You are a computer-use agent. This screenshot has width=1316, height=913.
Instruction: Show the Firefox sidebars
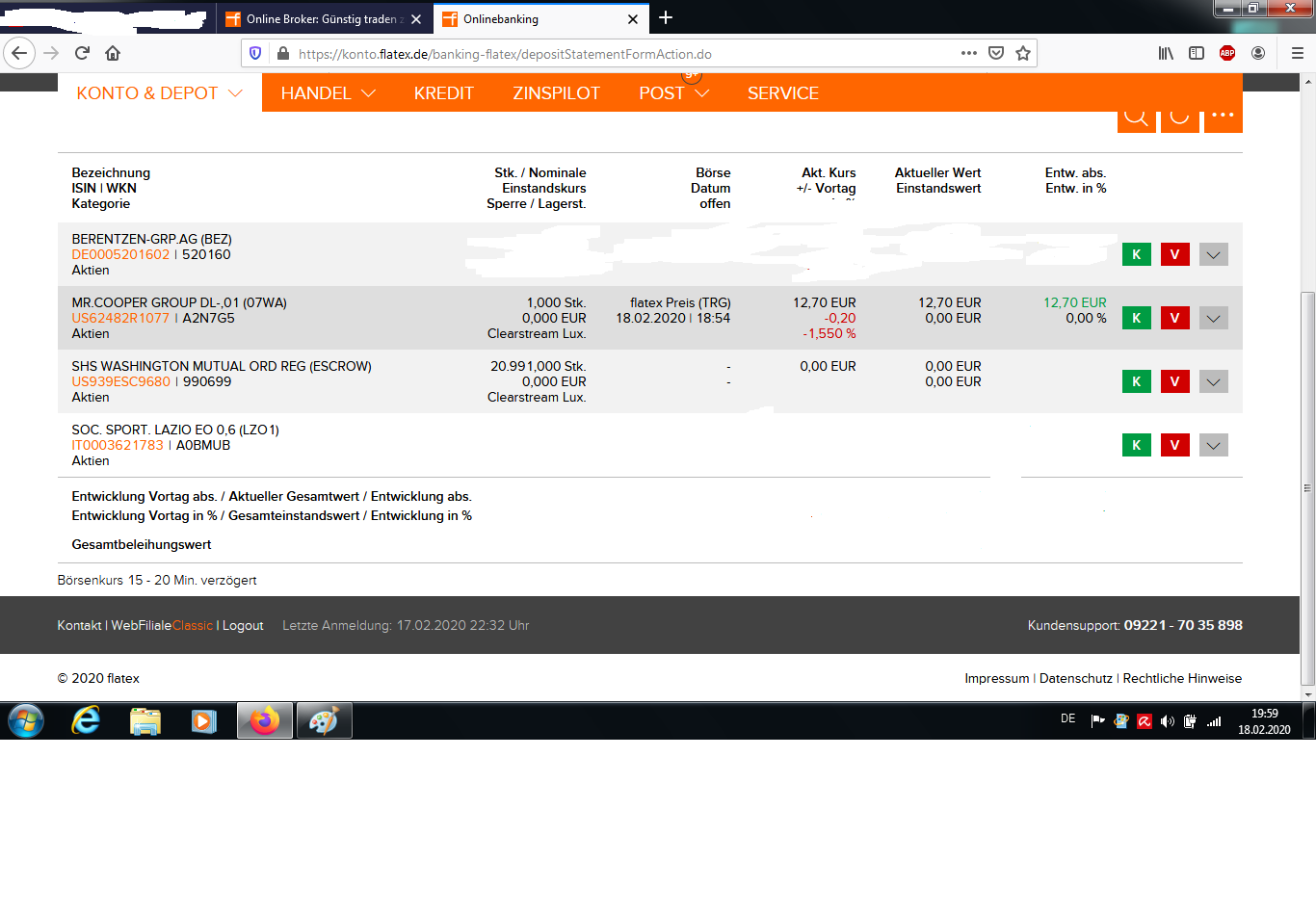click(1197, 53)
